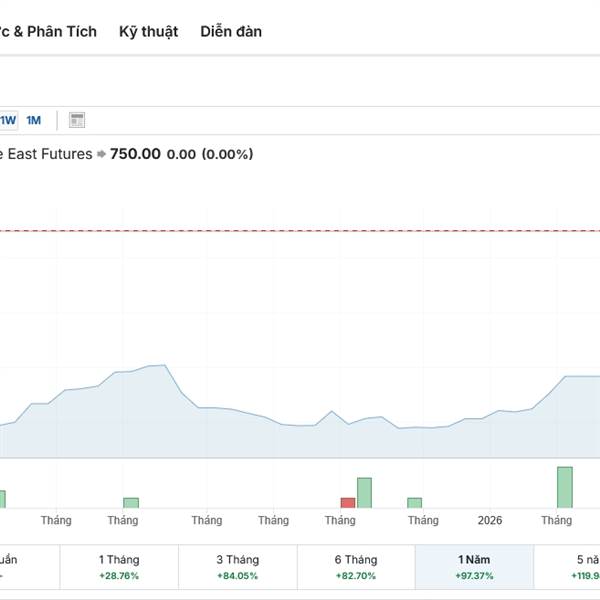Click the news layout icon in chart toolbar

pyautogui.click(x=77, y=121)
